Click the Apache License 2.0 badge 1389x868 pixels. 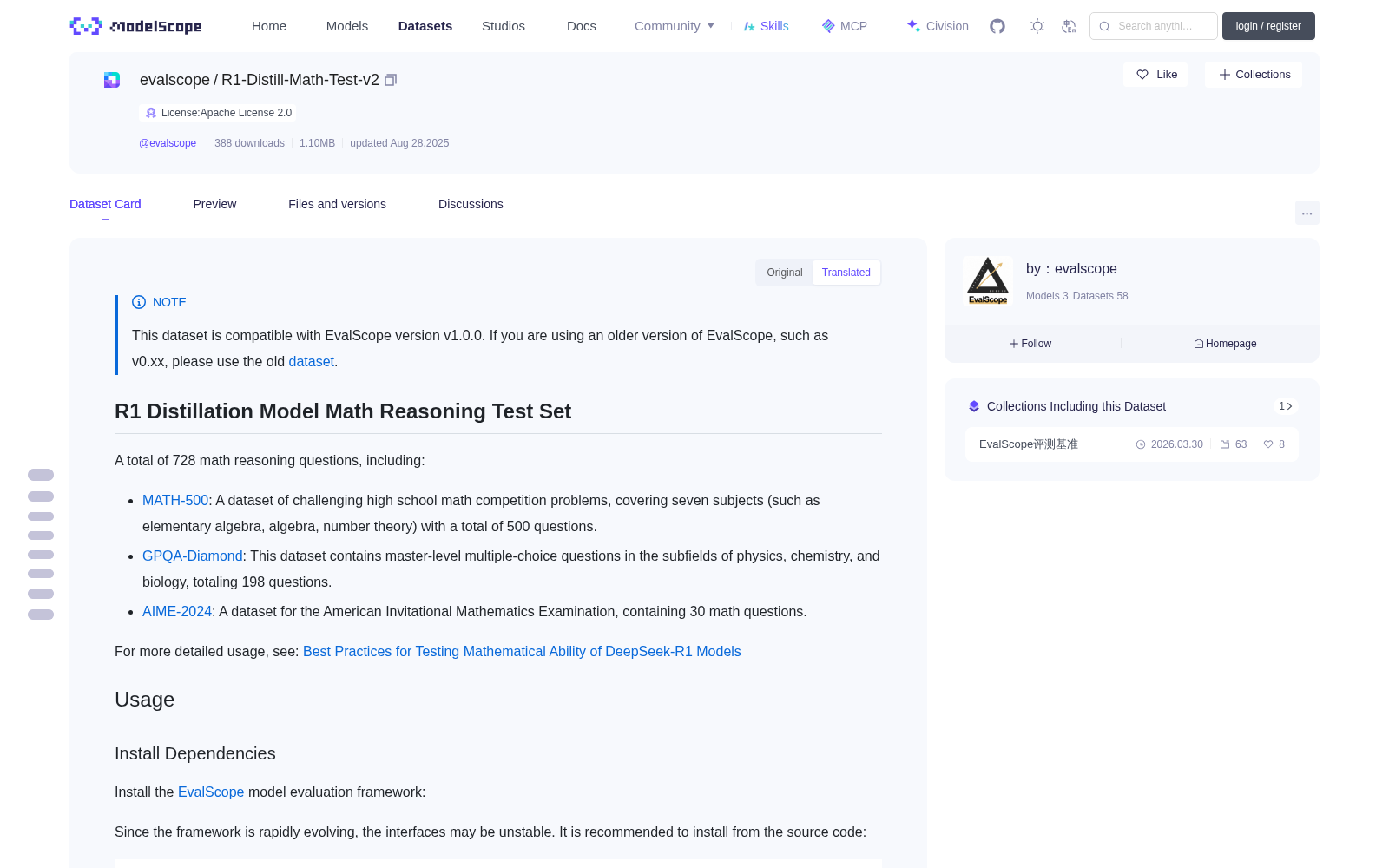coord(218,113)
